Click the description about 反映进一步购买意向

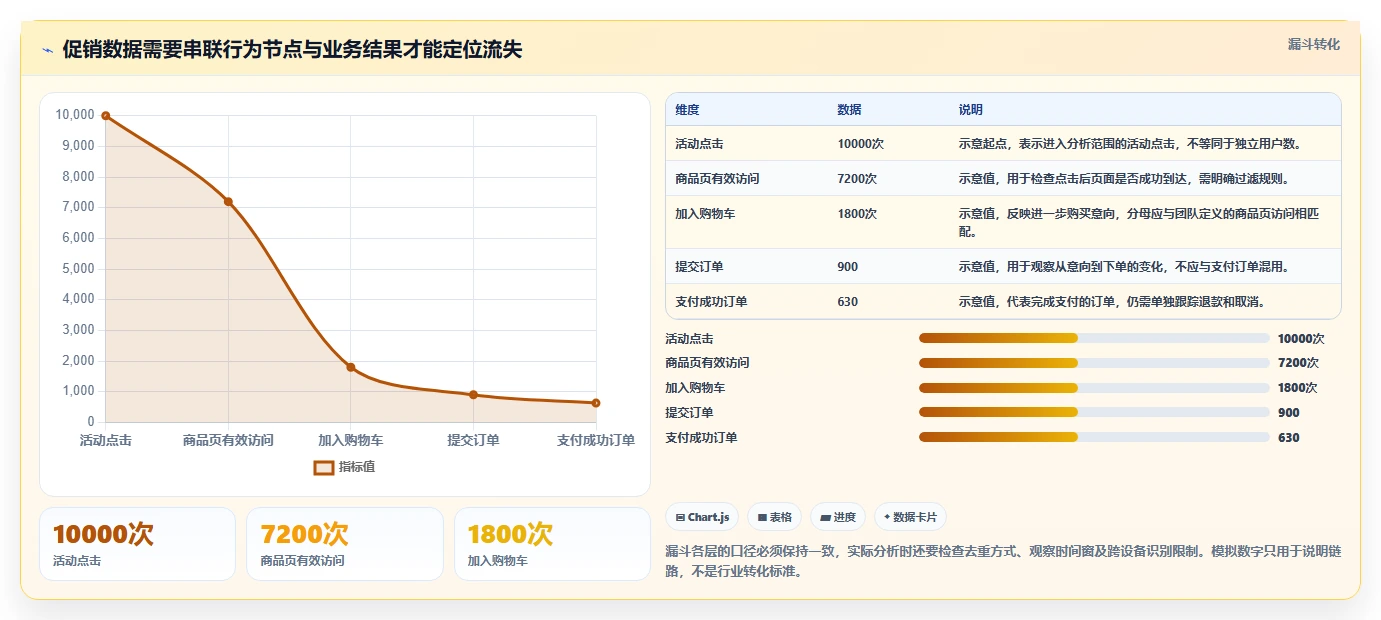1137,223
